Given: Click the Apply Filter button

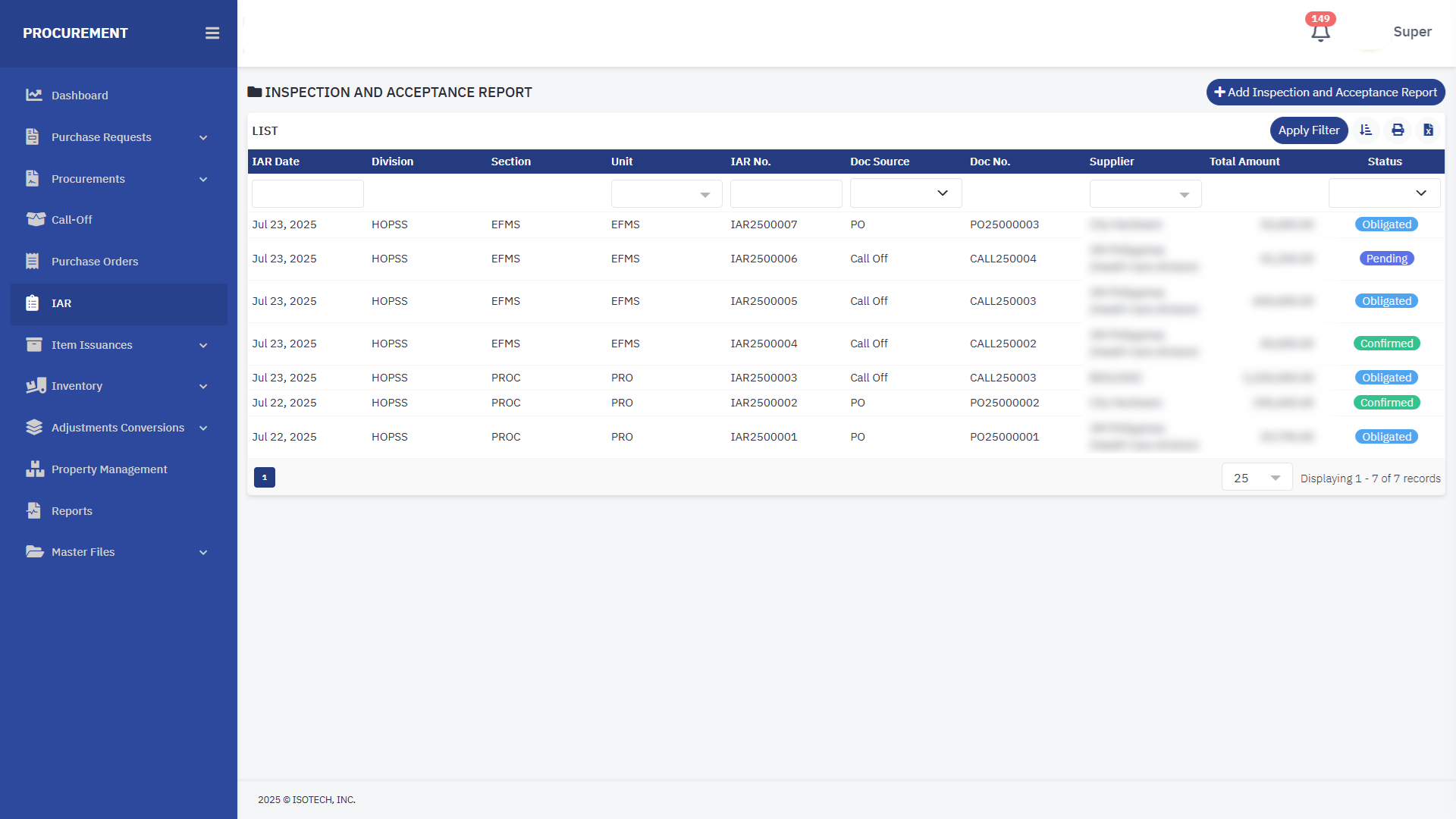Looking at the screenshot, I should [x=1308, y=130].
